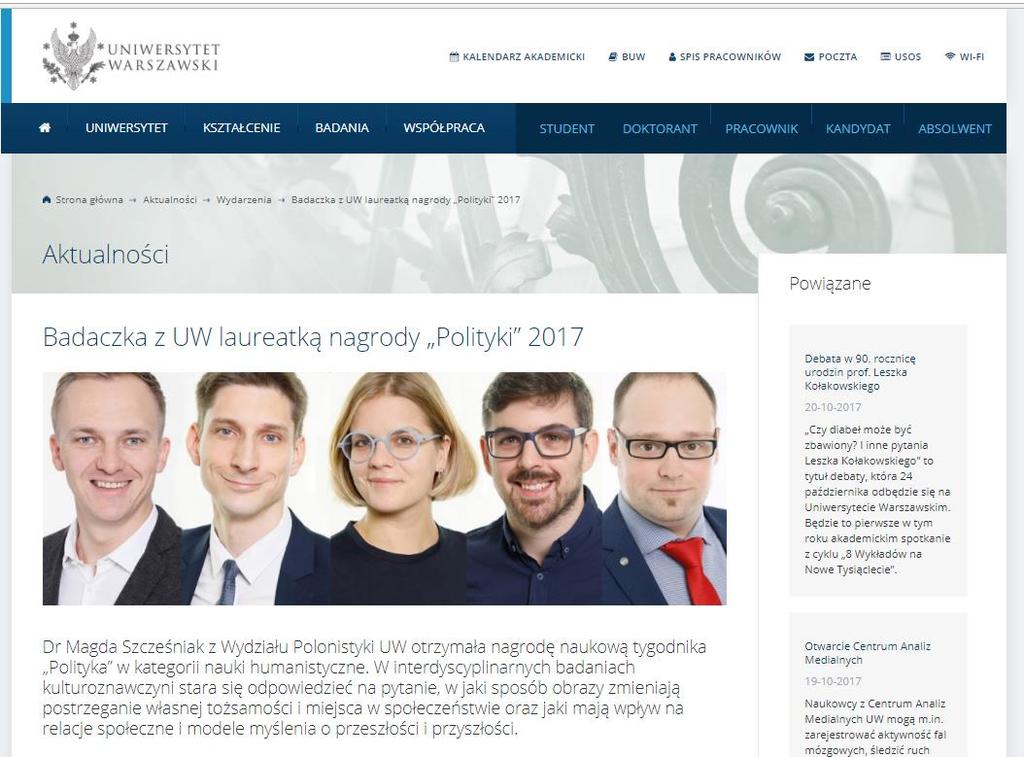Click the home icon in navigation bar
This screenshot has width=1024, height=757.
pos(44,128)
